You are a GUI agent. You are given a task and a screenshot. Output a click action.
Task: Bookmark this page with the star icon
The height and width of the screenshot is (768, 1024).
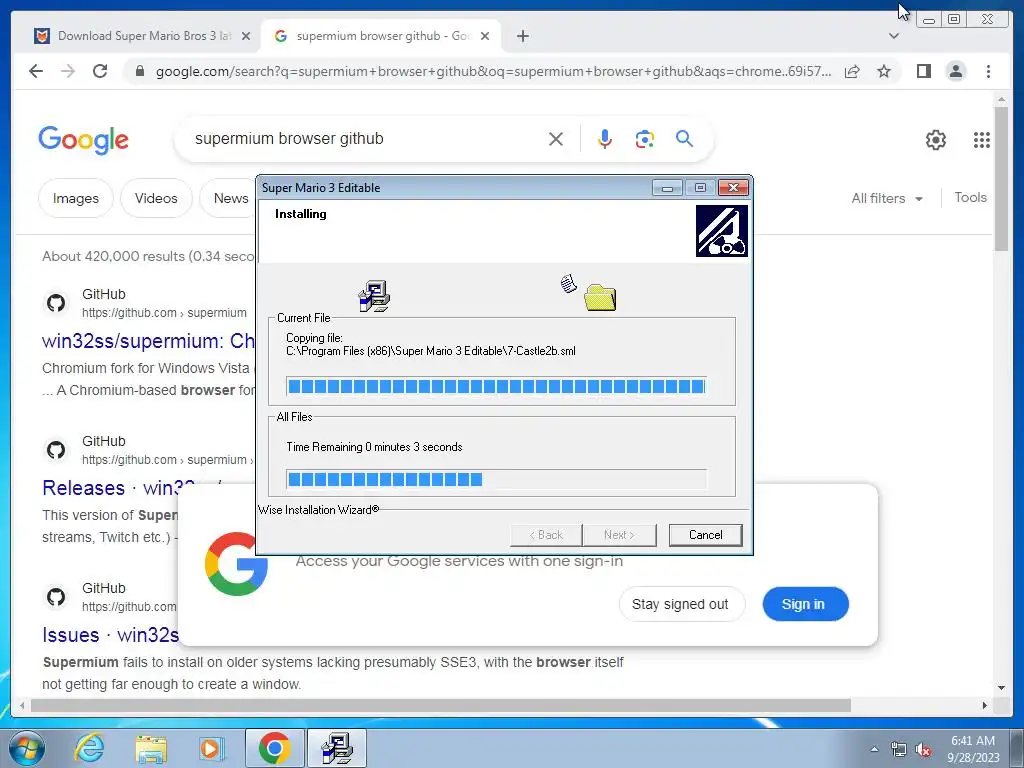pos(884,71)
